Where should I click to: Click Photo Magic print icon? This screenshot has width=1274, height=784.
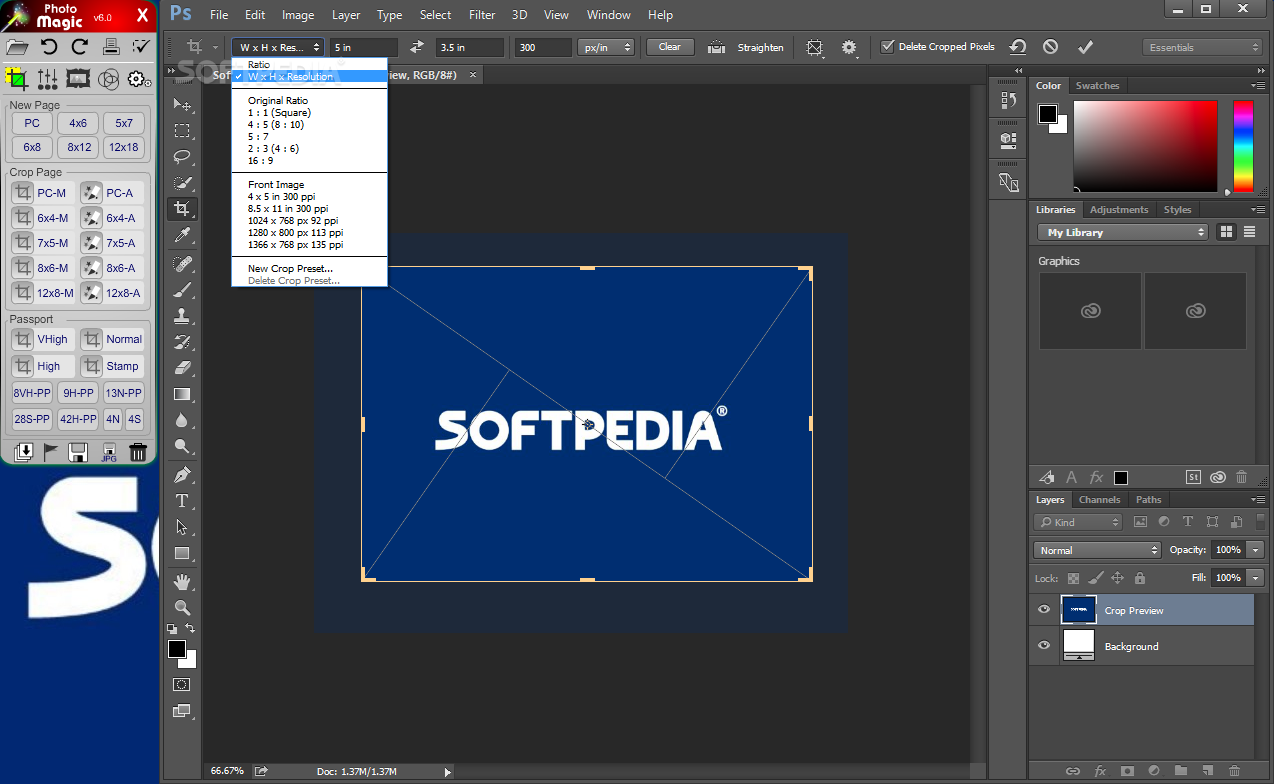[111, 46]
